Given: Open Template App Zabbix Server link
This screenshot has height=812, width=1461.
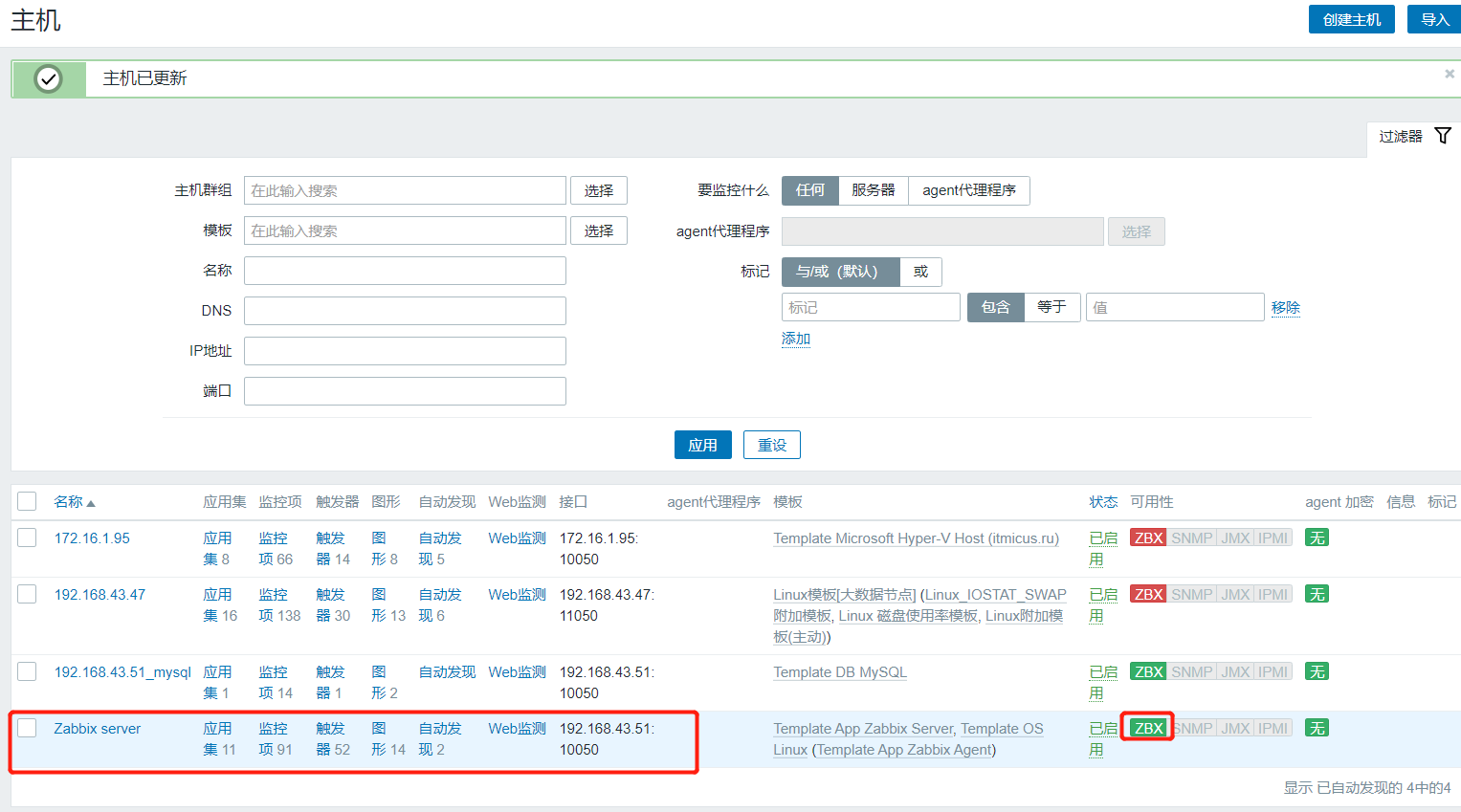Looking at the screenshot, I should [x=864, y=728].
